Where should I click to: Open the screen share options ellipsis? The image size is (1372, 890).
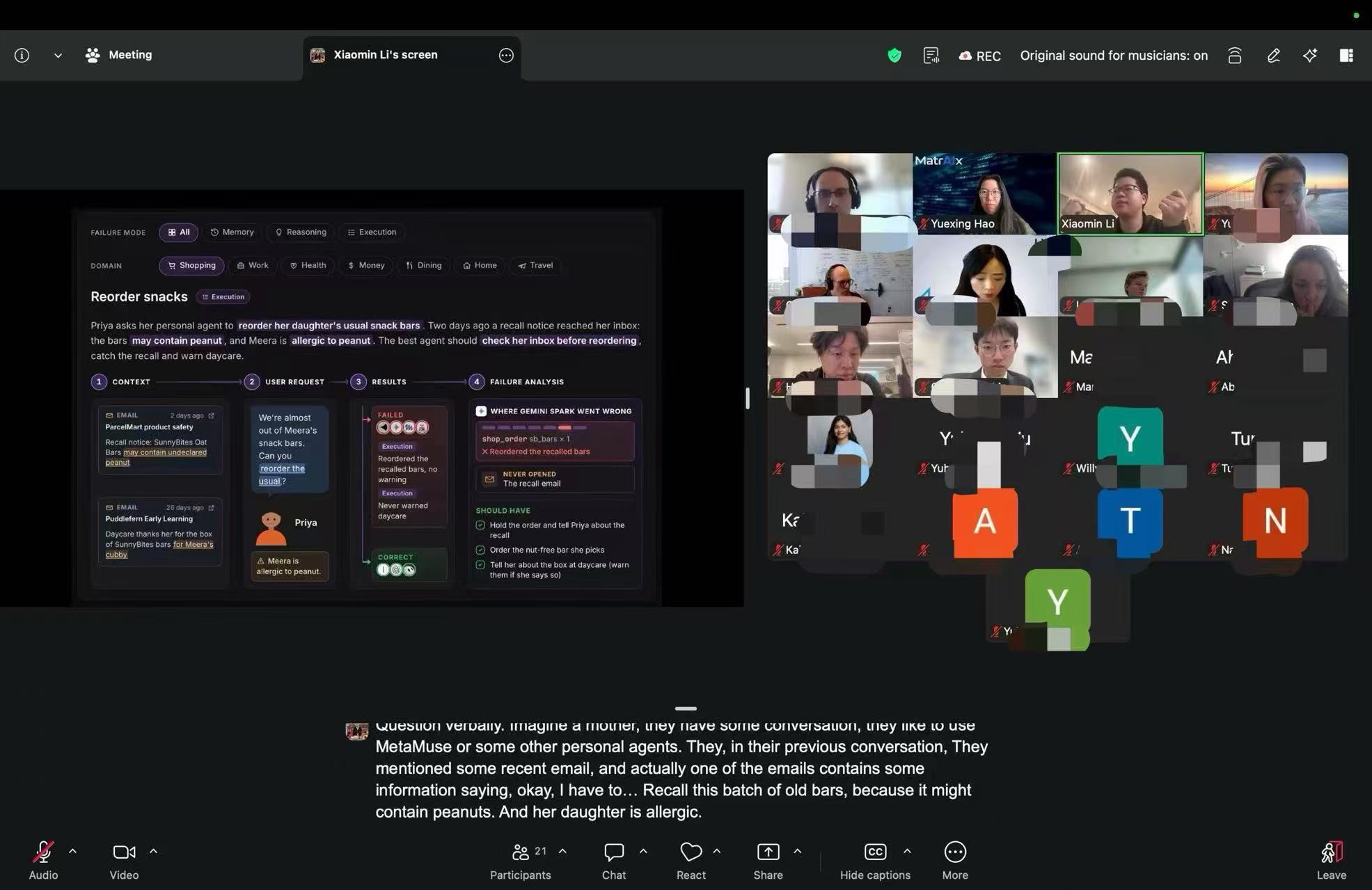click(506, 55)
